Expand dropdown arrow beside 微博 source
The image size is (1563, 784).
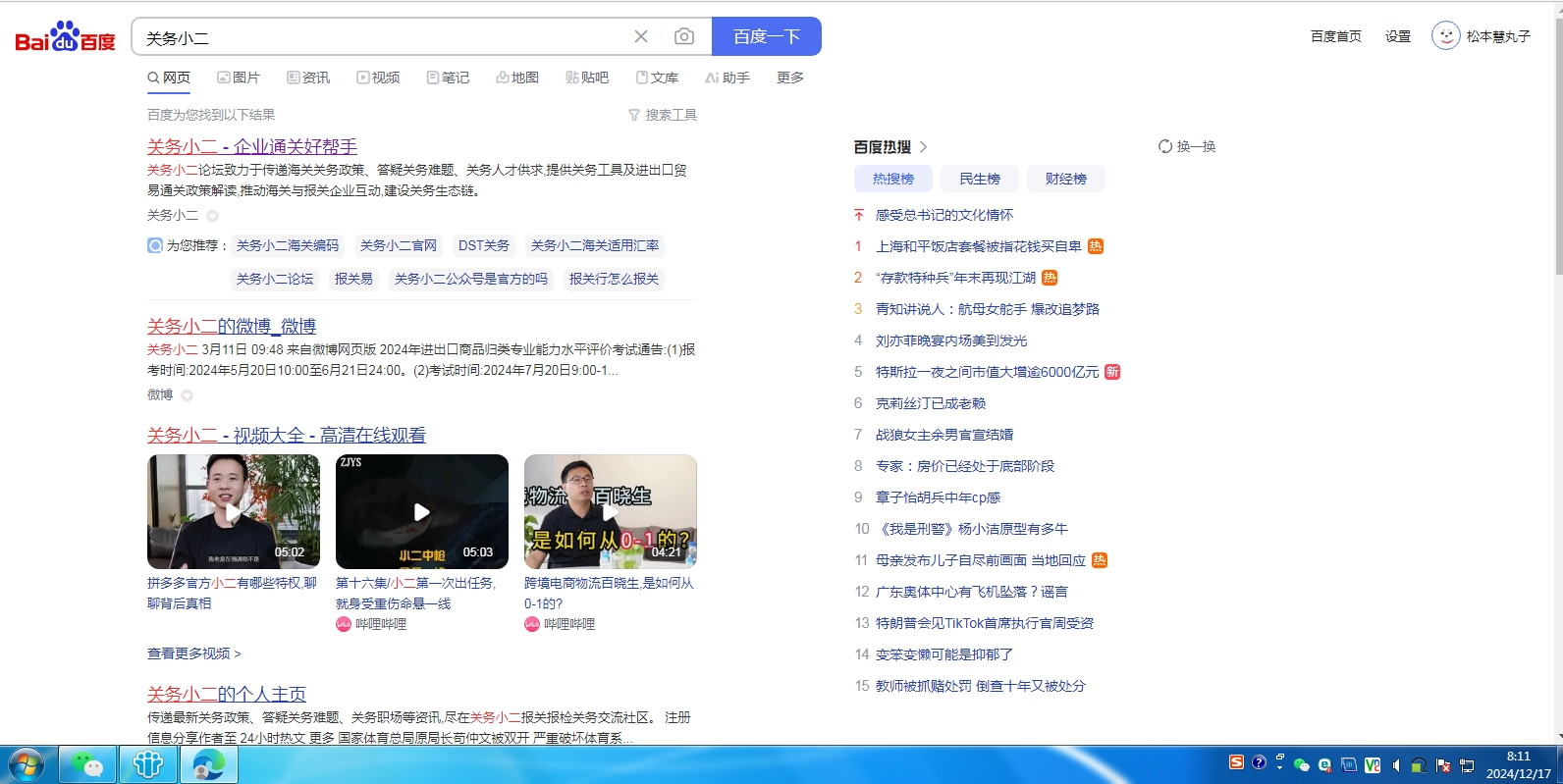[188, 395]
